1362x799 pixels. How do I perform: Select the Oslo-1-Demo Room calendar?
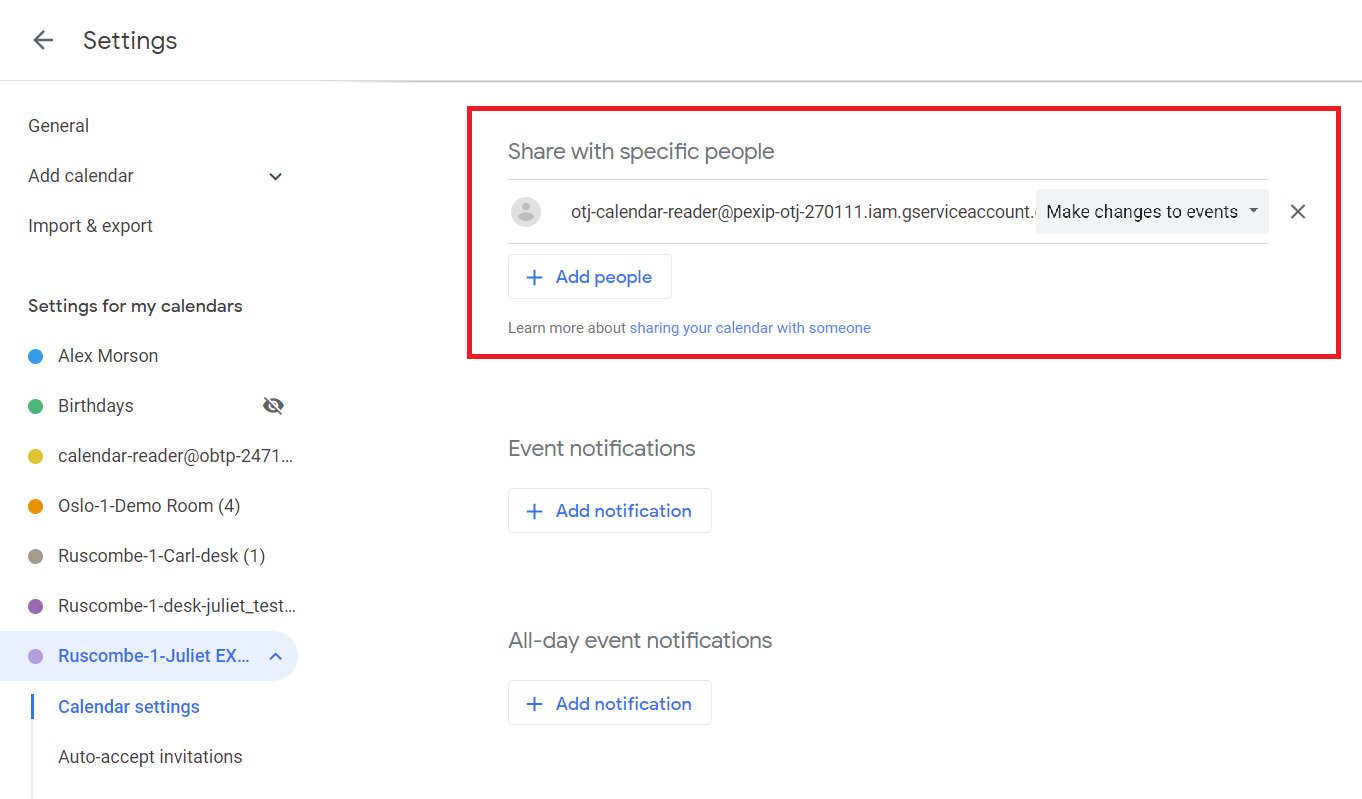[148, 506]
